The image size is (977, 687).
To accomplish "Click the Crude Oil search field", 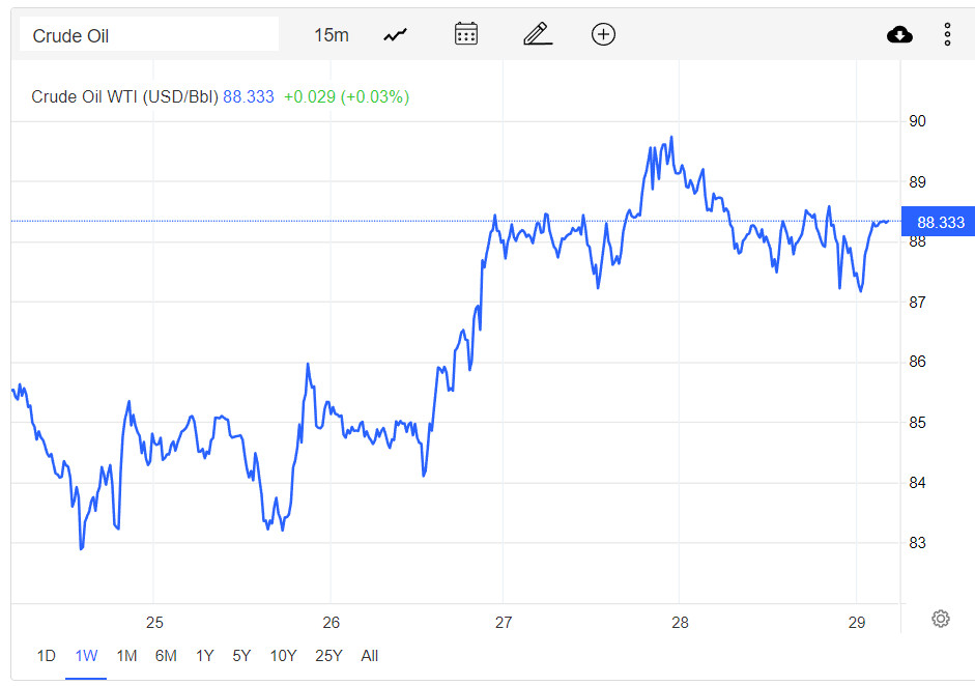I will (150, 35).
